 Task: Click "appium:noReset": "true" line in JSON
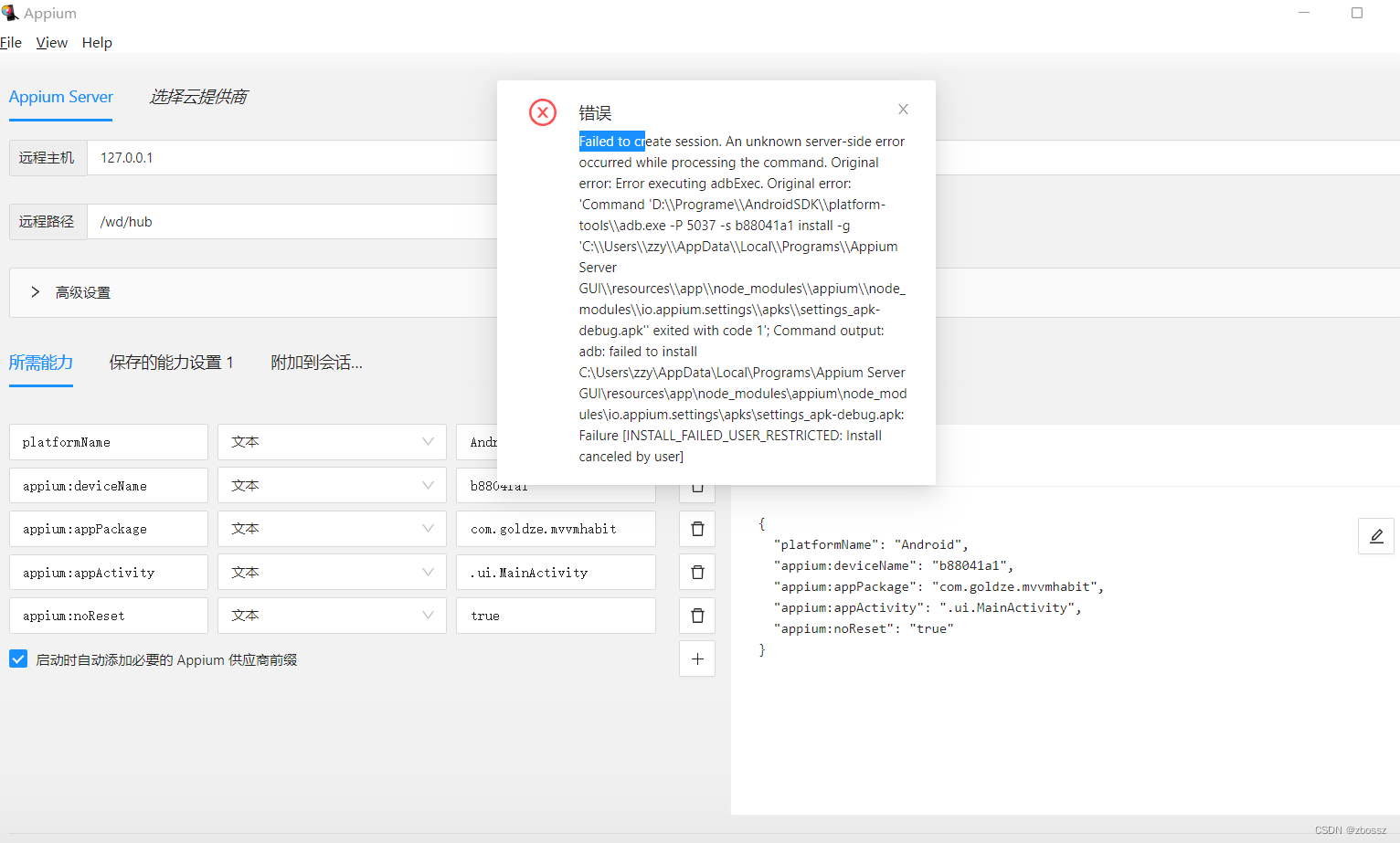tap(864, 628)
